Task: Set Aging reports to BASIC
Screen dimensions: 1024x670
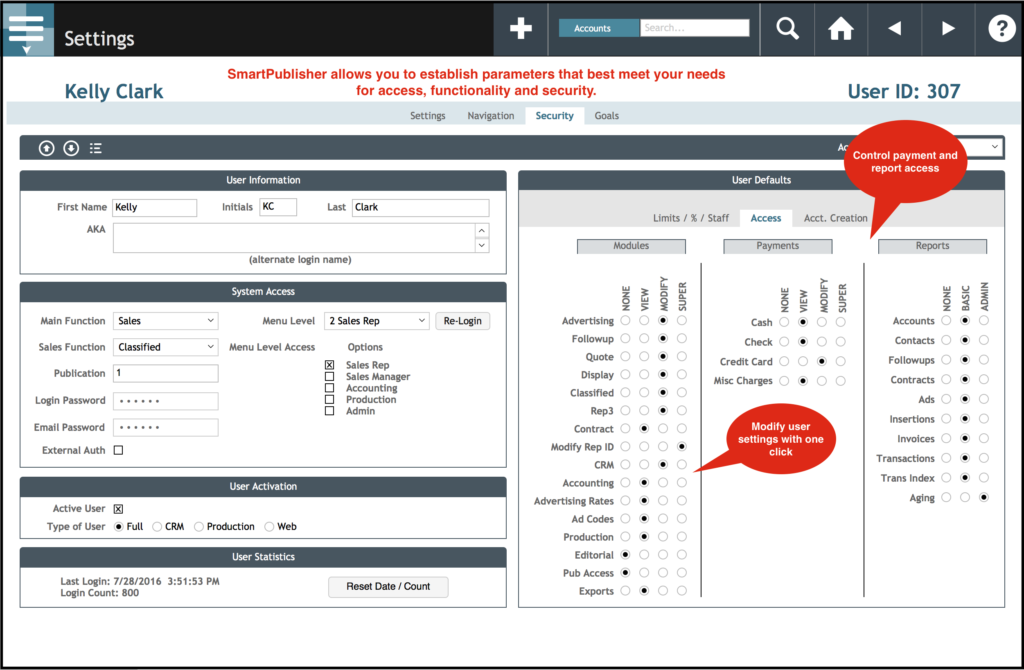Action: pyautogui.click(x=965, y=498)
